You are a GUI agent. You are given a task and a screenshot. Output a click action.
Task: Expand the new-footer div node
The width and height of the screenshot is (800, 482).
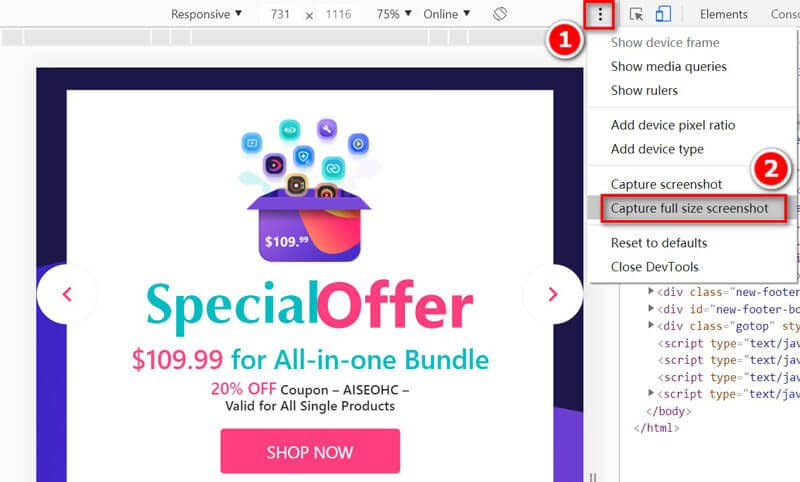point(651,291)
